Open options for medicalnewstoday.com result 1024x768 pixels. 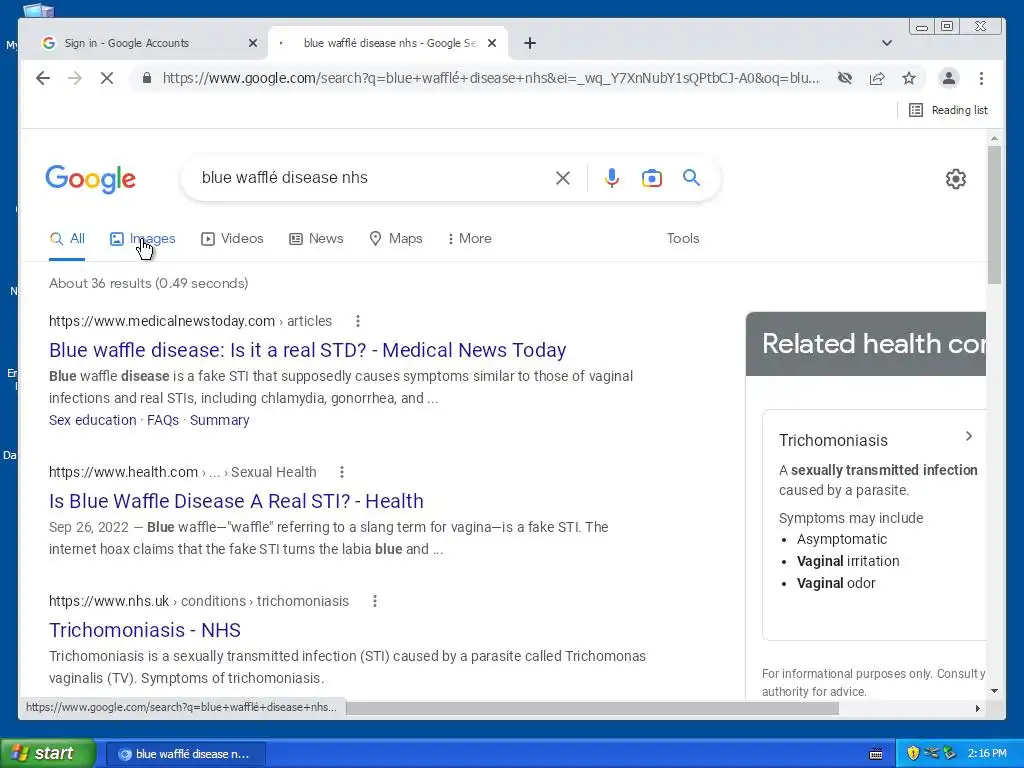pos(358,321)
